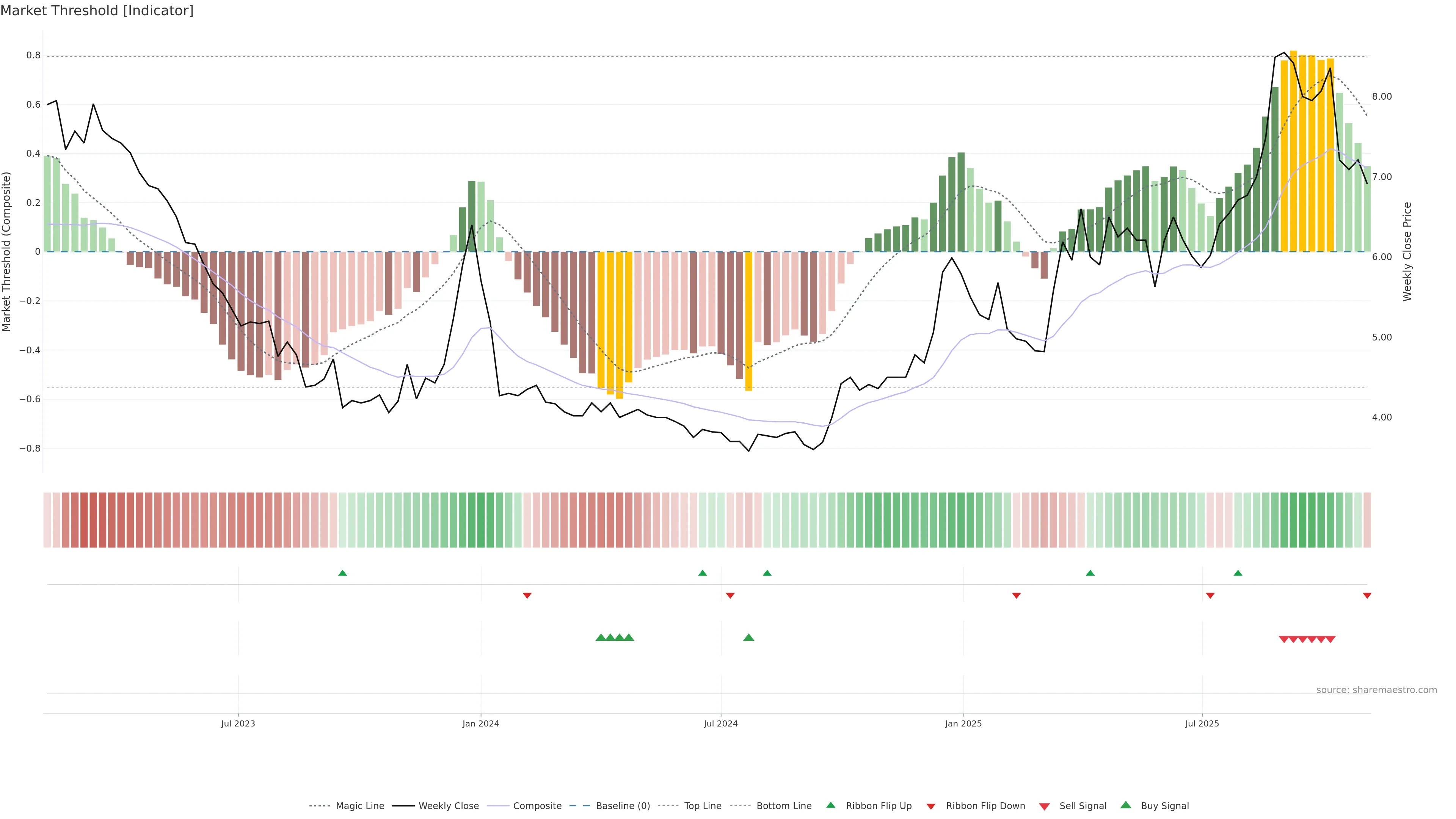Image resolution: width=1456 pixels, height=819 pixels.
Task: Click the Jul 2024 x-axis label
Action: 721,723
